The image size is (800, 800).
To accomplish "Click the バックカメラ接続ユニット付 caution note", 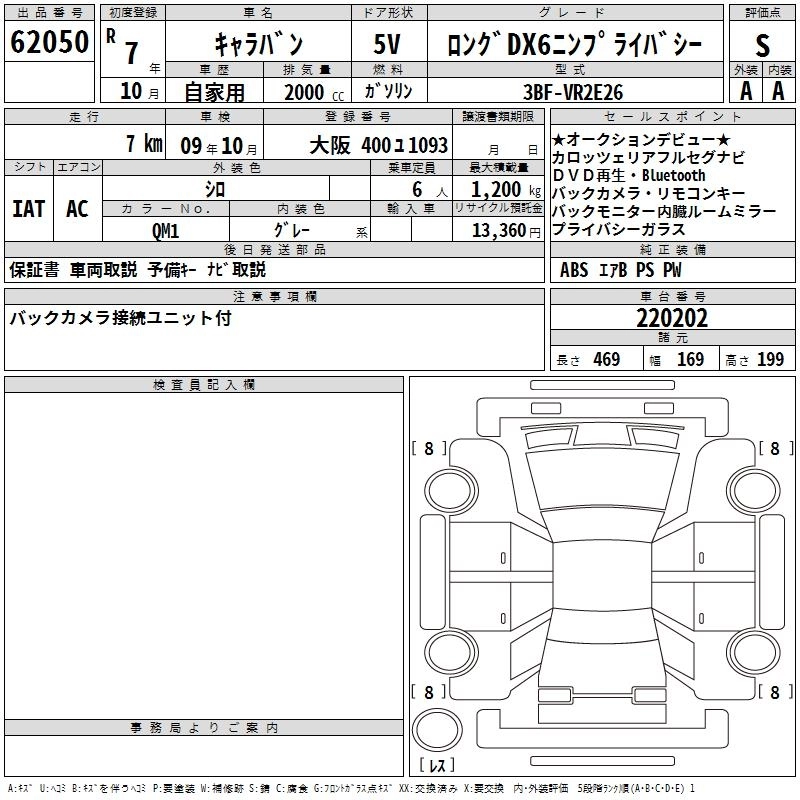I will coord(120,319).
